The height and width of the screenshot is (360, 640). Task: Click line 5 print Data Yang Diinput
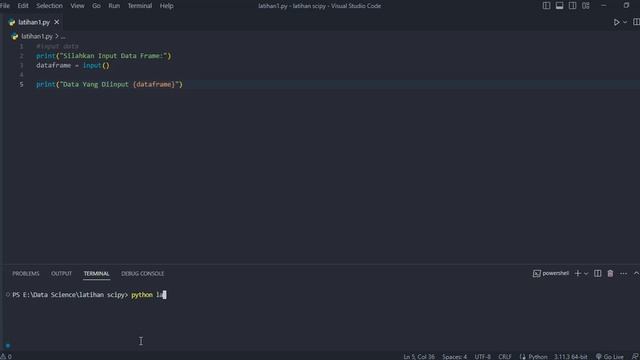click(x=109, y=84)
